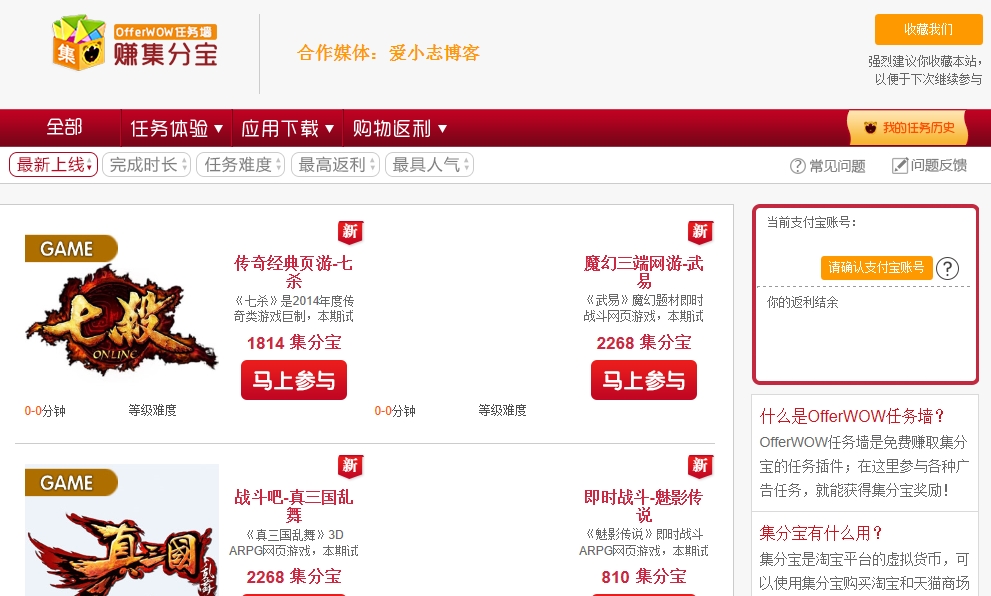Click 集分宝有什么用？ heading
991x596 pixels.
pyautogui.click(x=822, y=533)
